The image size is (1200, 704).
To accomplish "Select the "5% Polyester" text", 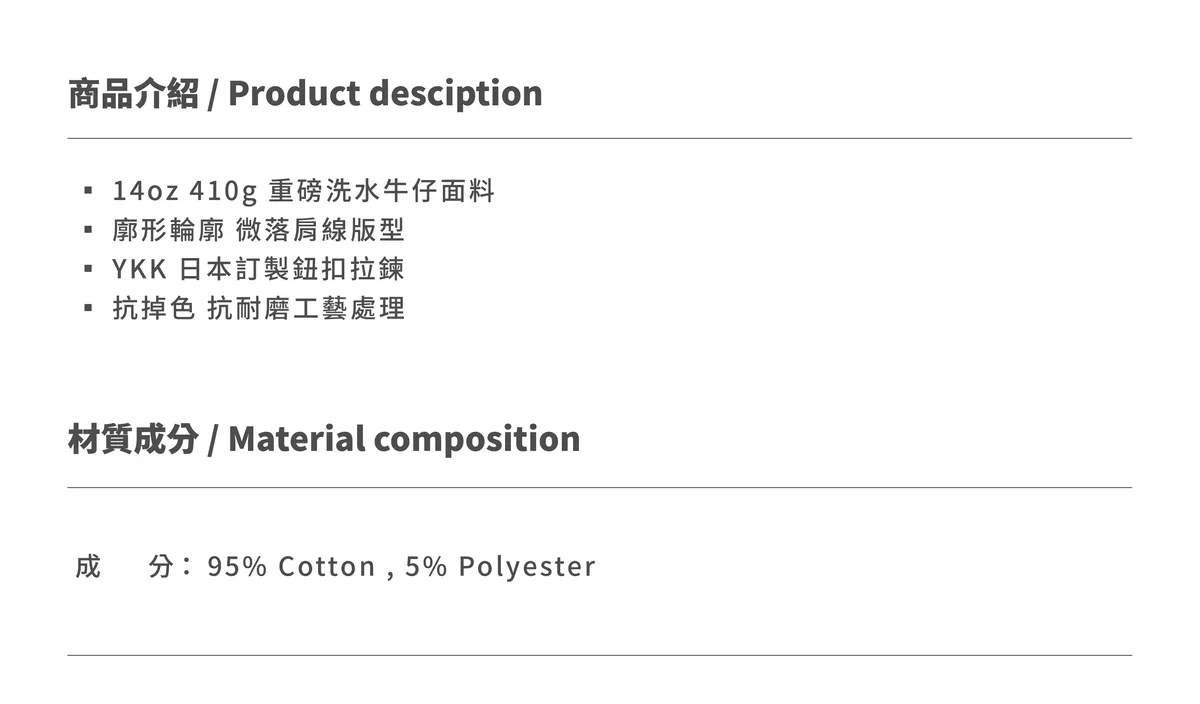I will (x=500, y=567).
